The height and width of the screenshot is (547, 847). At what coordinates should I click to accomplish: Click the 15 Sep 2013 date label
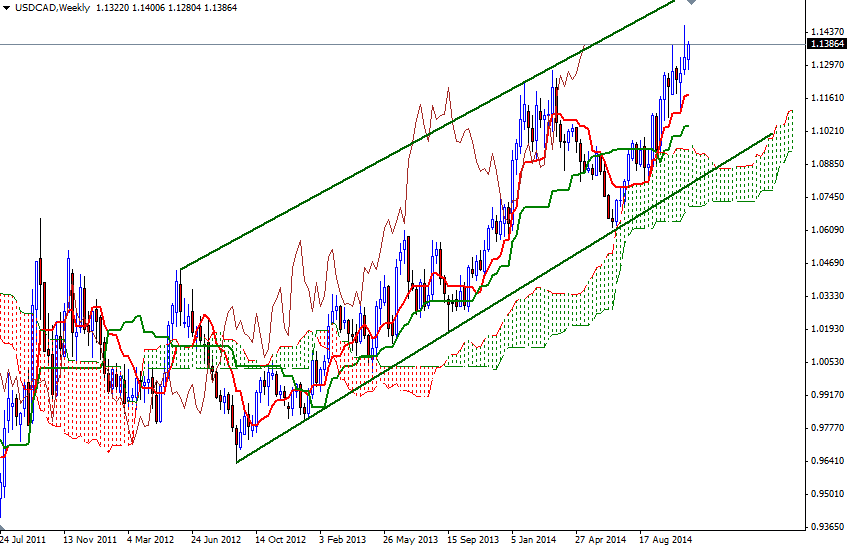point(473,539)
